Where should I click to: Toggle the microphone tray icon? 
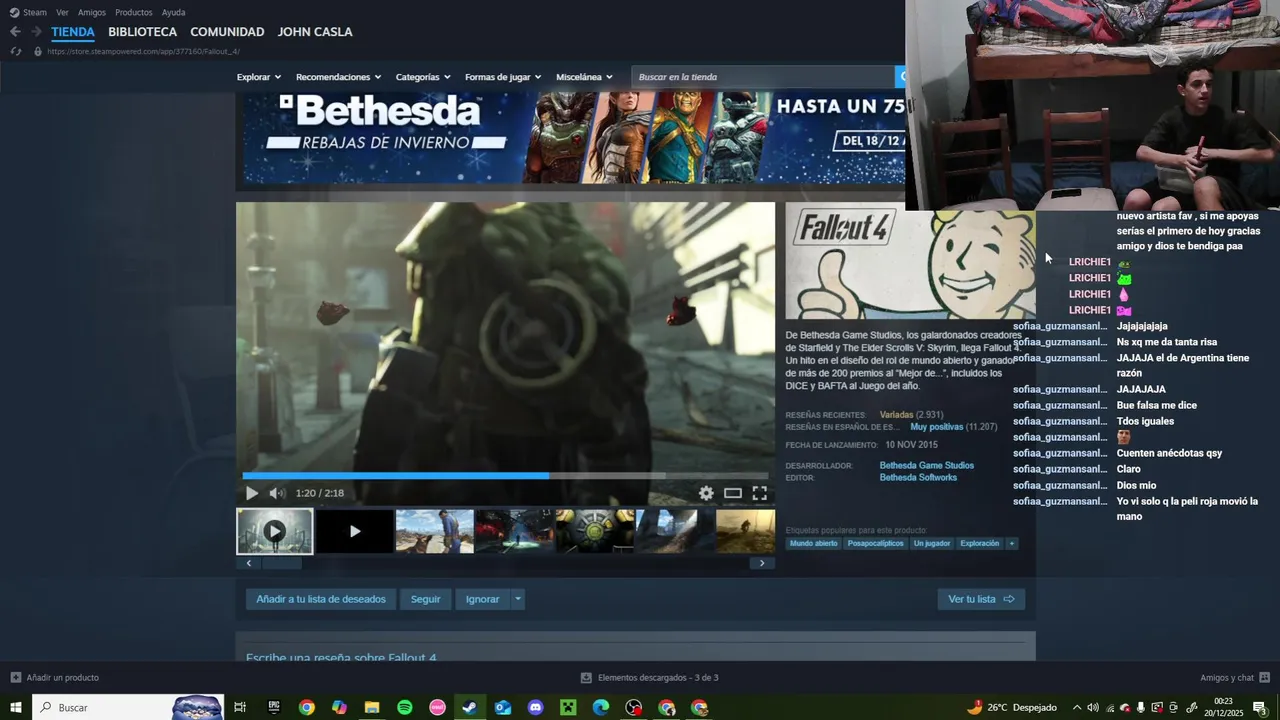(1141, 708)
